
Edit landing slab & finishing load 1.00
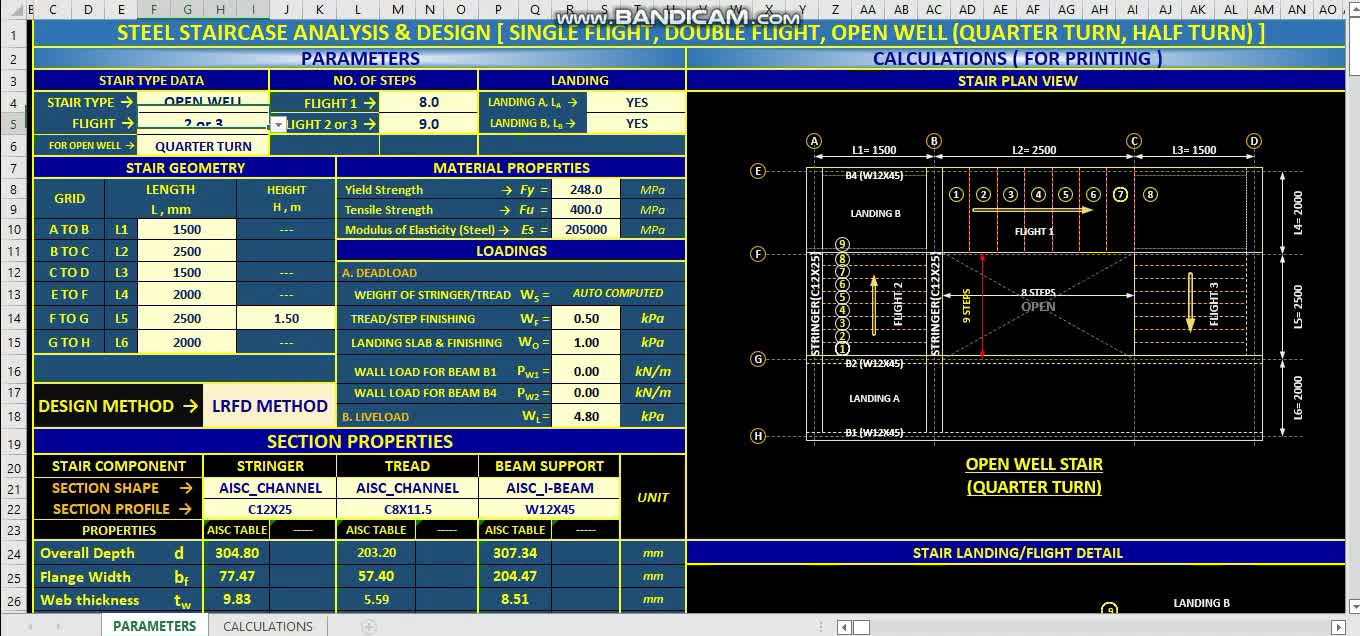tap(585, 342)
